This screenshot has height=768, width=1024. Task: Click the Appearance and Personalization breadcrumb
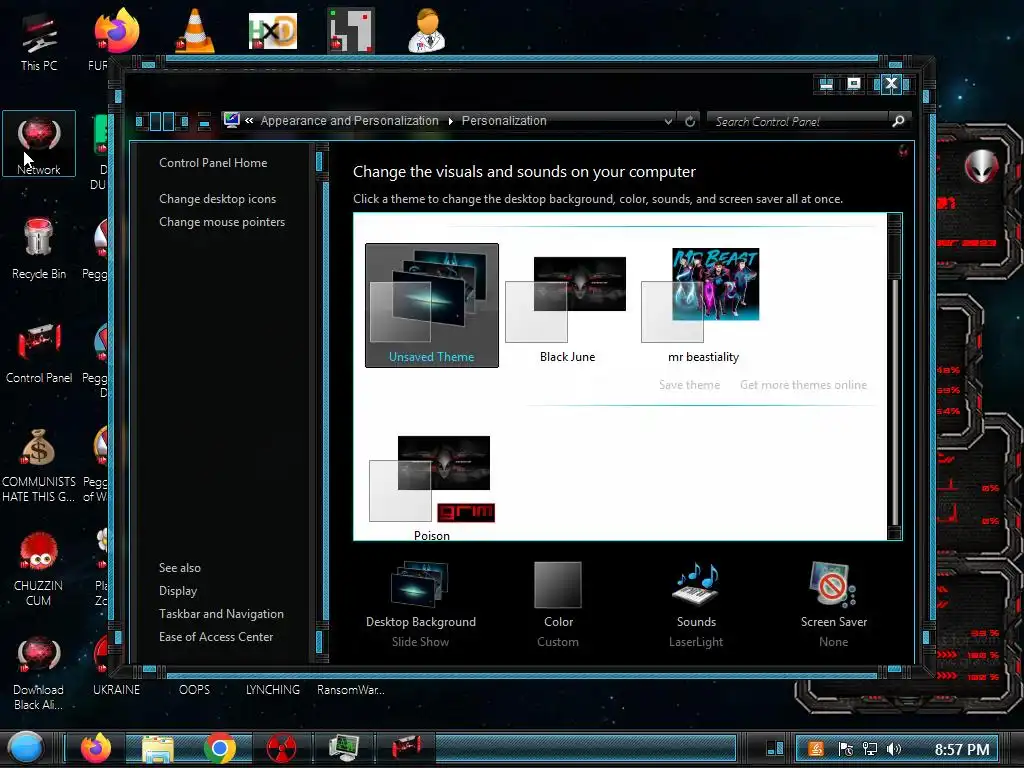click(x=349, y=121)
